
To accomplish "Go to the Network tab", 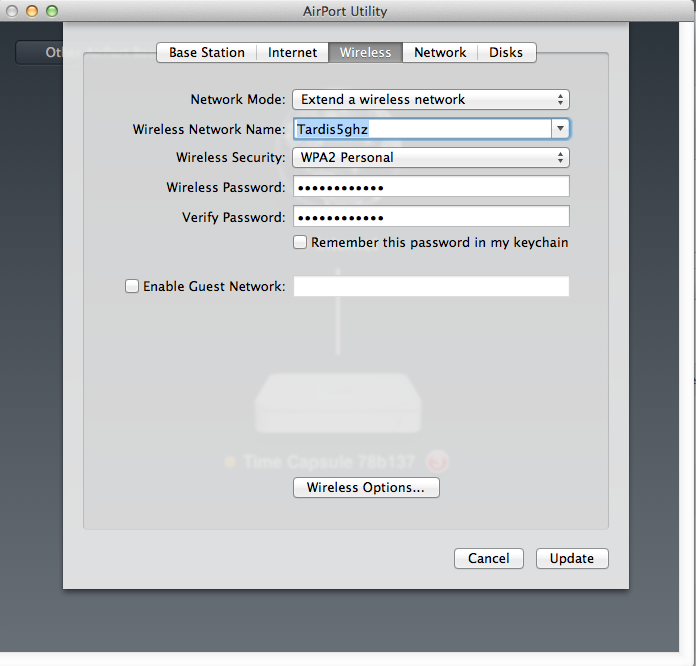I will coord(440,52).
